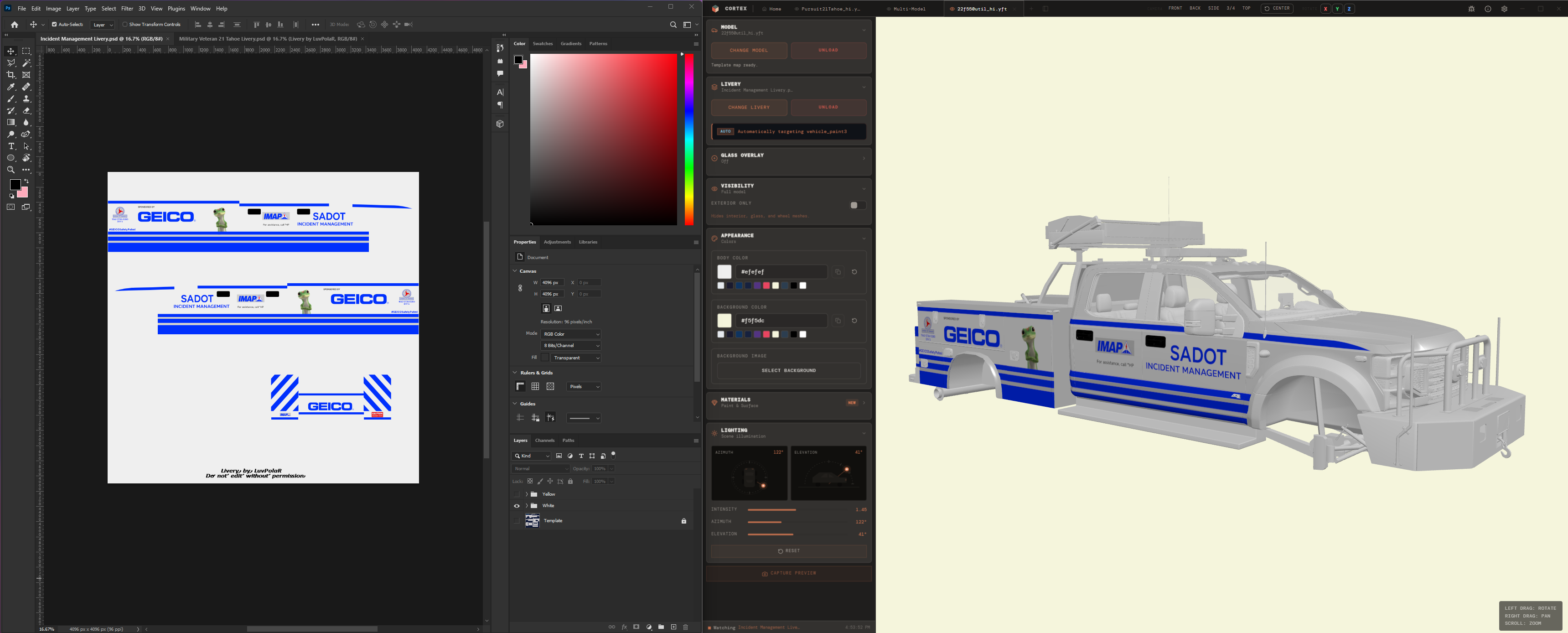Screen dimensions: 1568x633
Task: Align top edges in options bar
Action: tap(256, 24)
